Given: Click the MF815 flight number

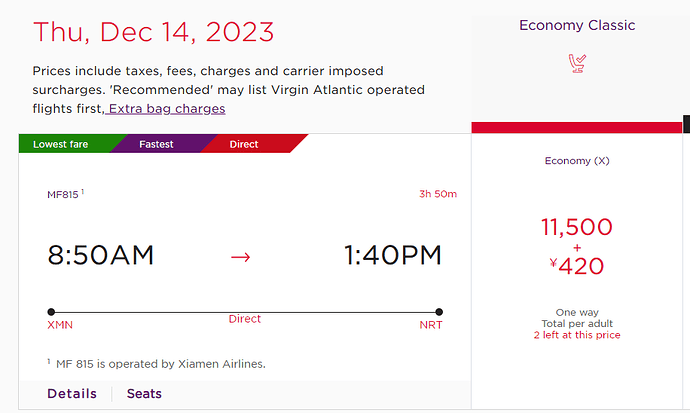Looking at the screenshot, I should click(x=63, y=194).
